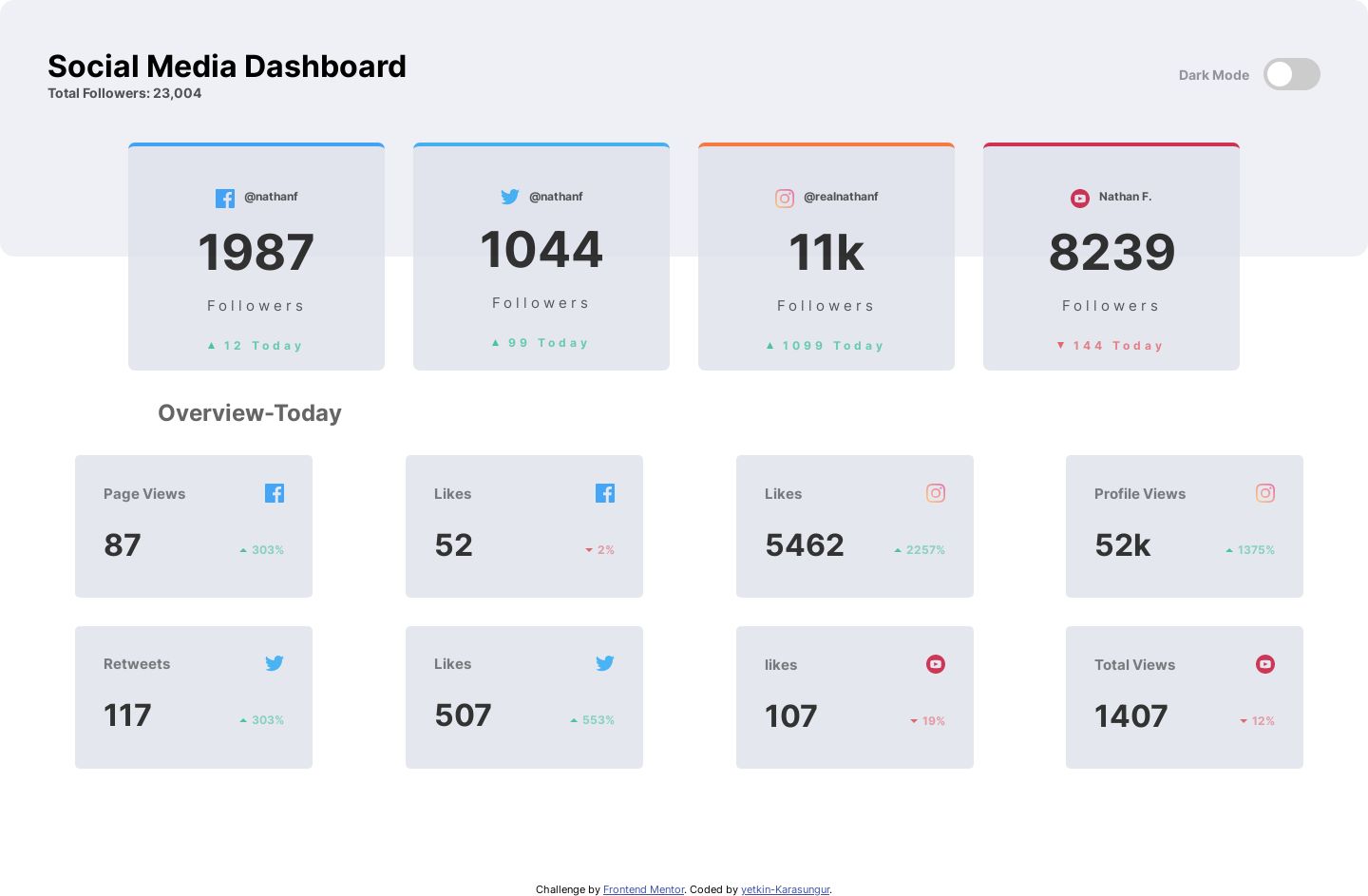Enable Dark Mode with the toggle switch
Image resolution: width=1368 pixels, height=896 pixels.
point(1292,74)
